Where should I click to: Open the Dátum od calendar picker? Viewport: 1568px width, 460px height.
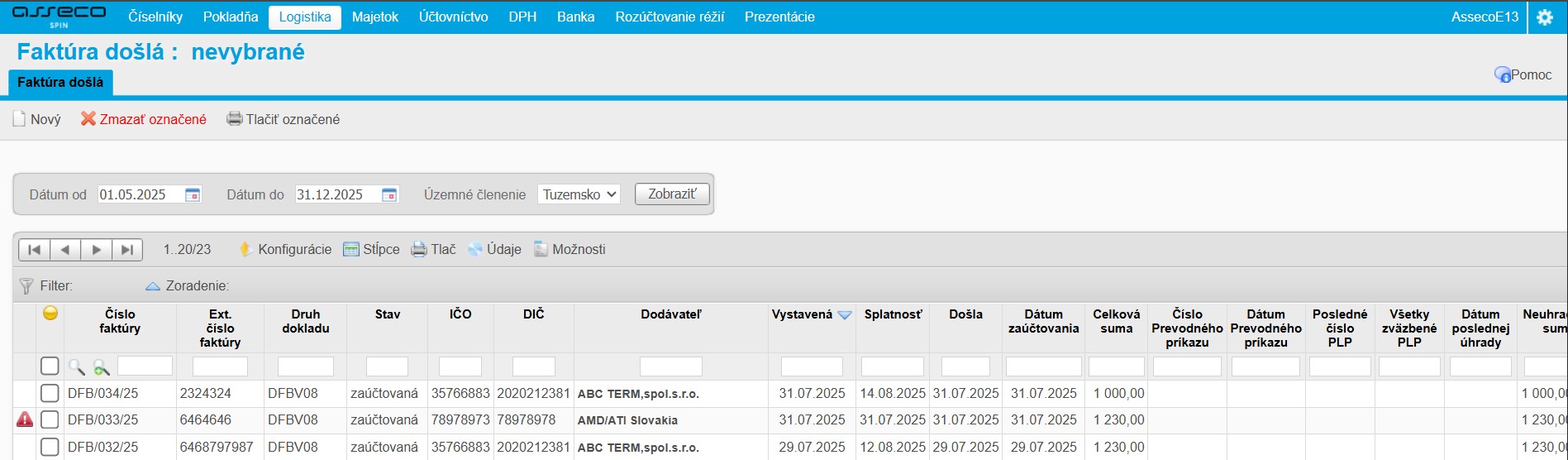(192, 195)
